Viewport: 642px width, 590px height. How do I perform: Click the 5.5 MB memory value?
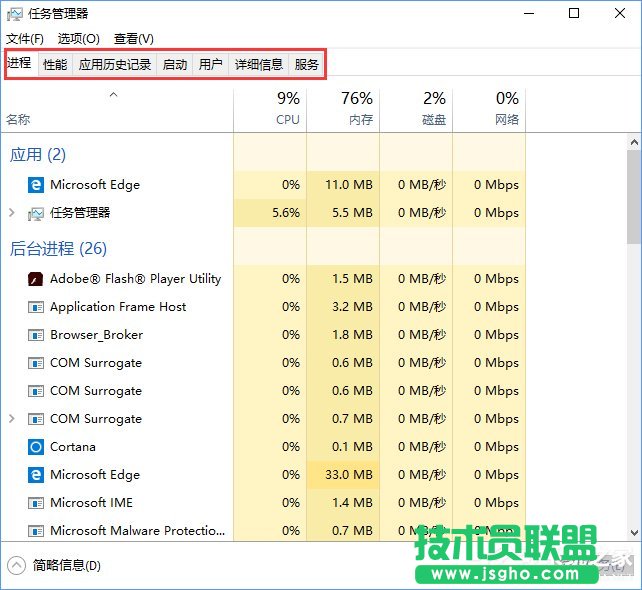pyautogui.click(x=353, y=213)
